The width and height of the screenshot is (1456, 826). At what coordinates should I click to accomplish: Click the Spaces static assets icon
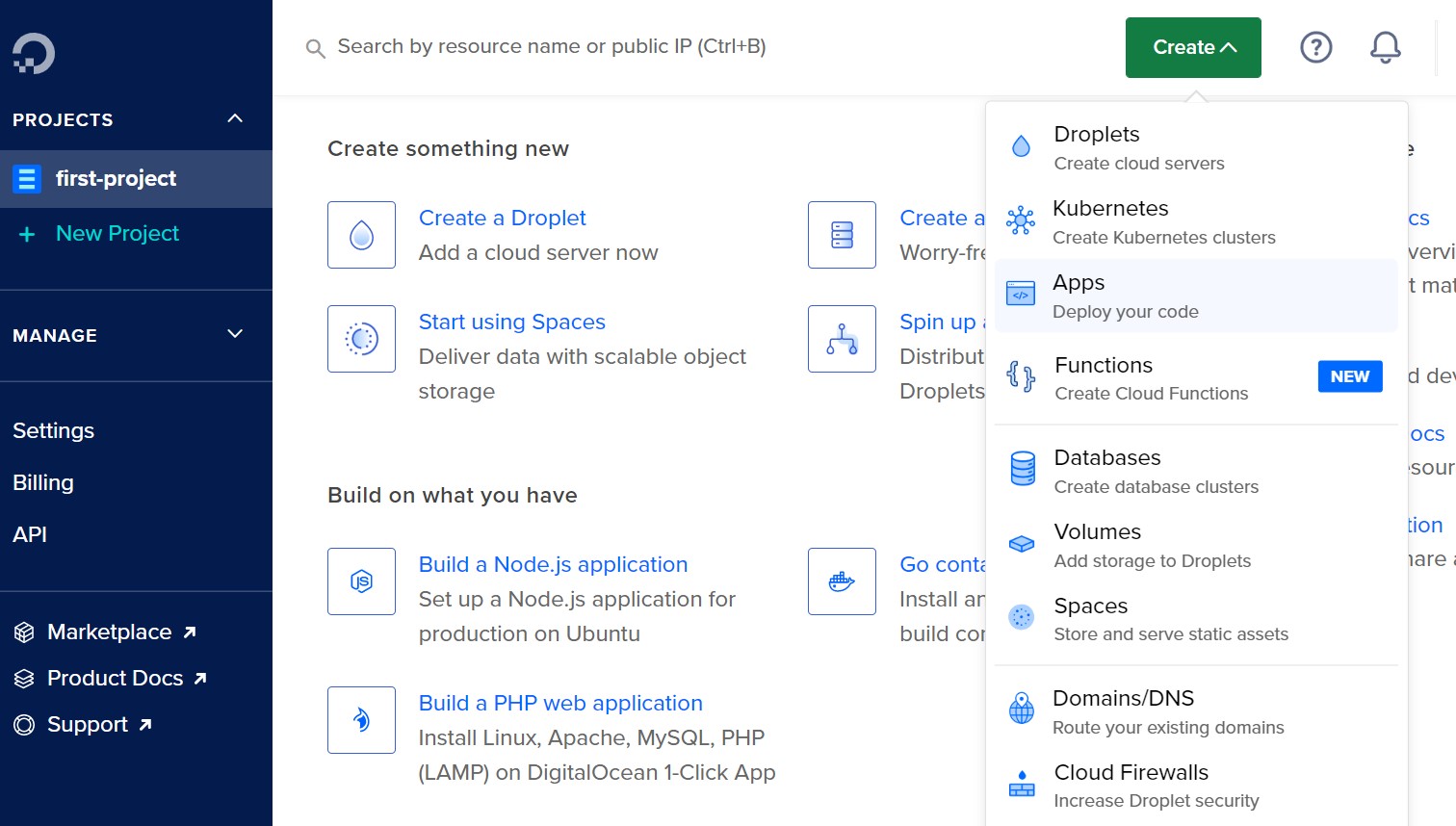[1021, 617]
